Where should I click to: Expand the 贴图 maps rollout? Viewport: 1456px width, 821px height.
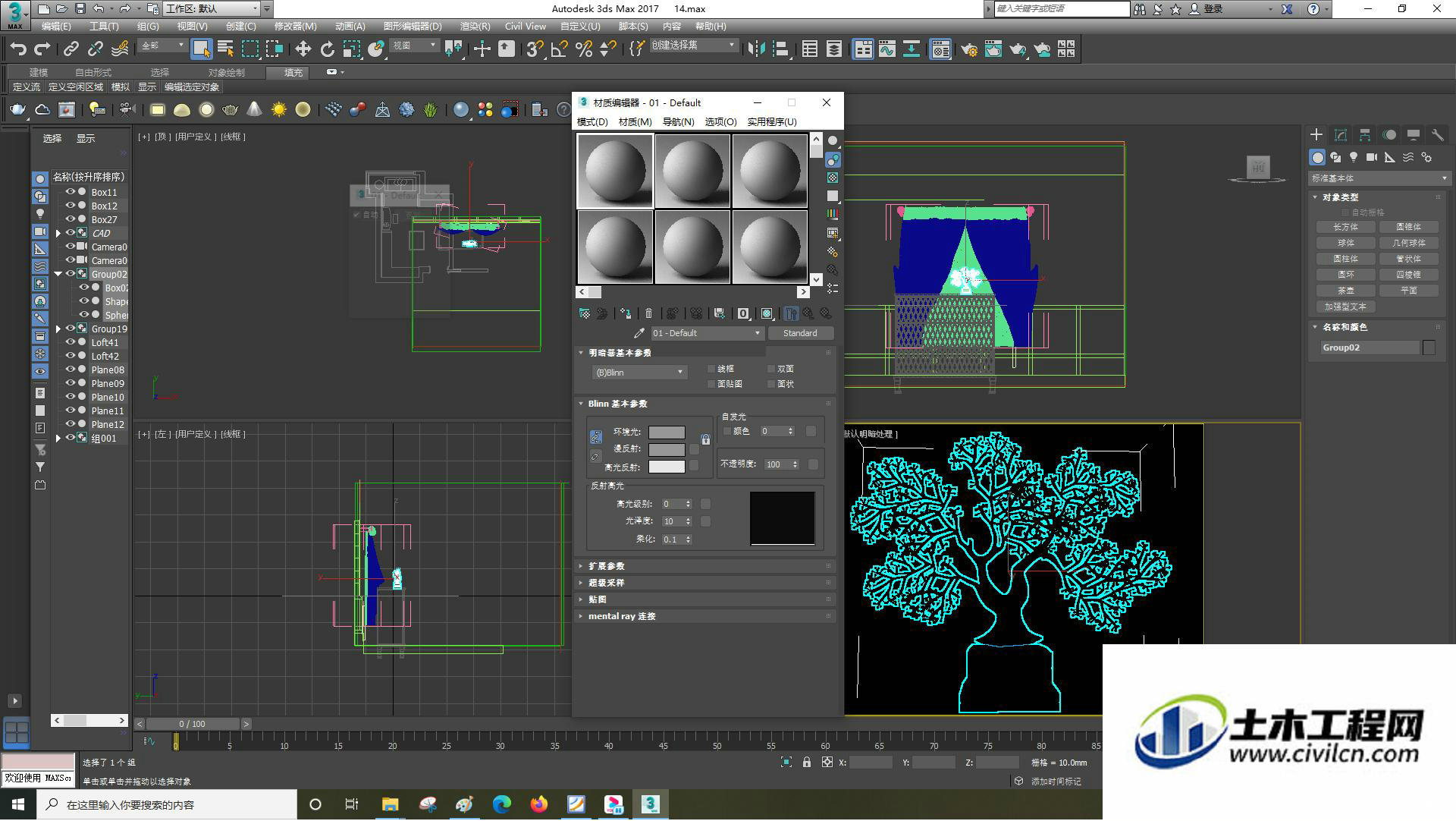pyautogui.click(x=706, y=599)
